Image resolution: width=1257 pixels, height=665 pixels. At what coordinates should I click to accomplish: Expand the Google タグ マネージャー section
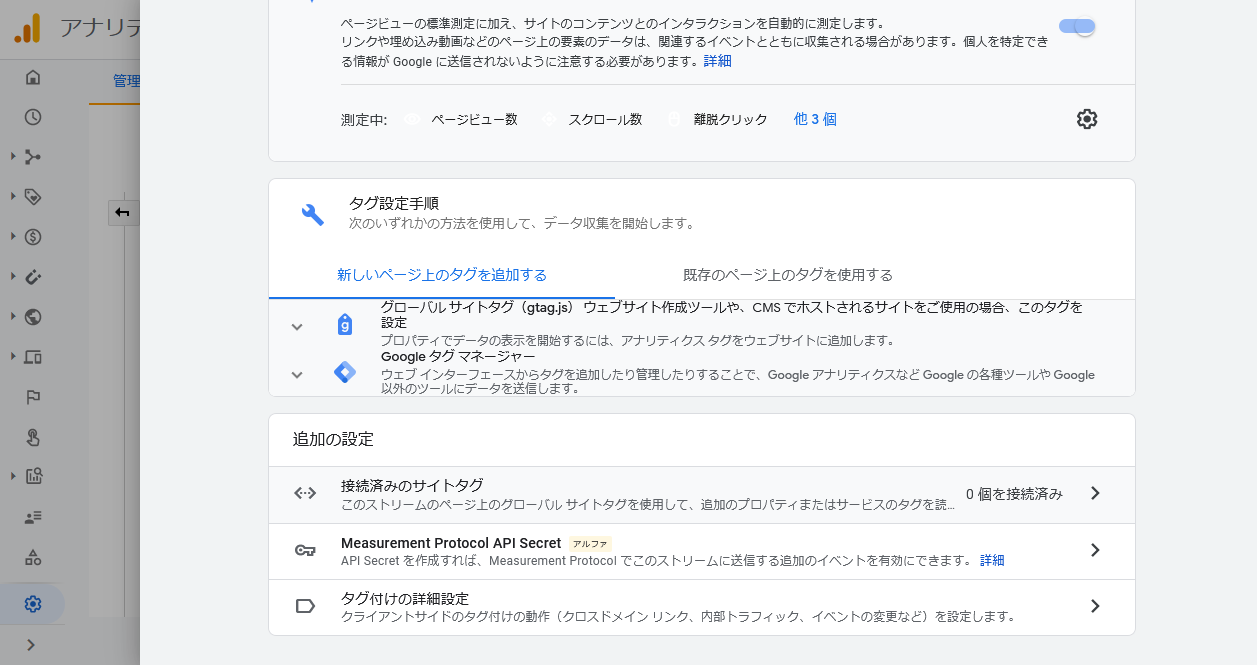pos(296,374)
